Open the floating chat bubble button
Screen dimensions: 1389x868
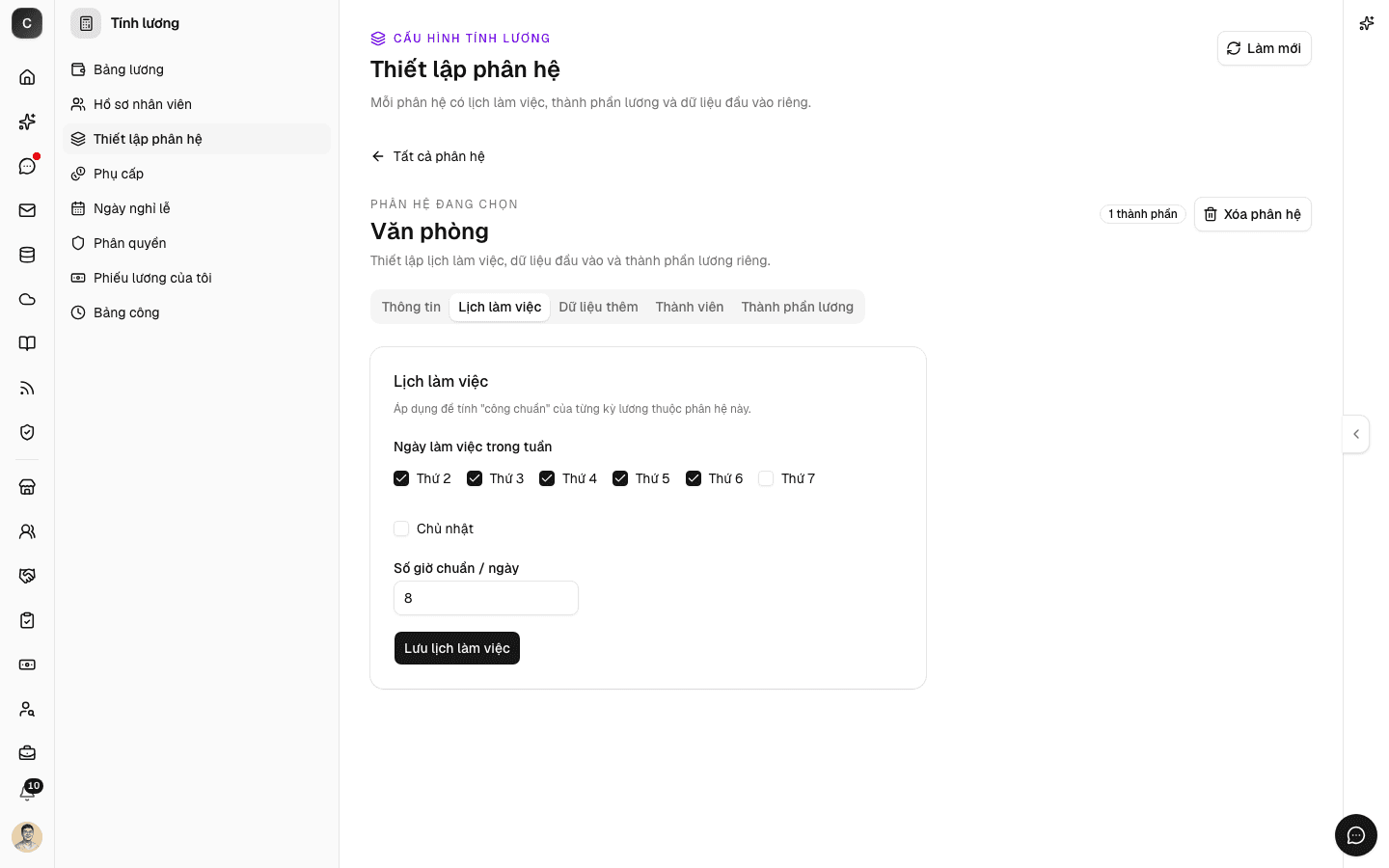pyautogui.click(x=1356, y=835)
